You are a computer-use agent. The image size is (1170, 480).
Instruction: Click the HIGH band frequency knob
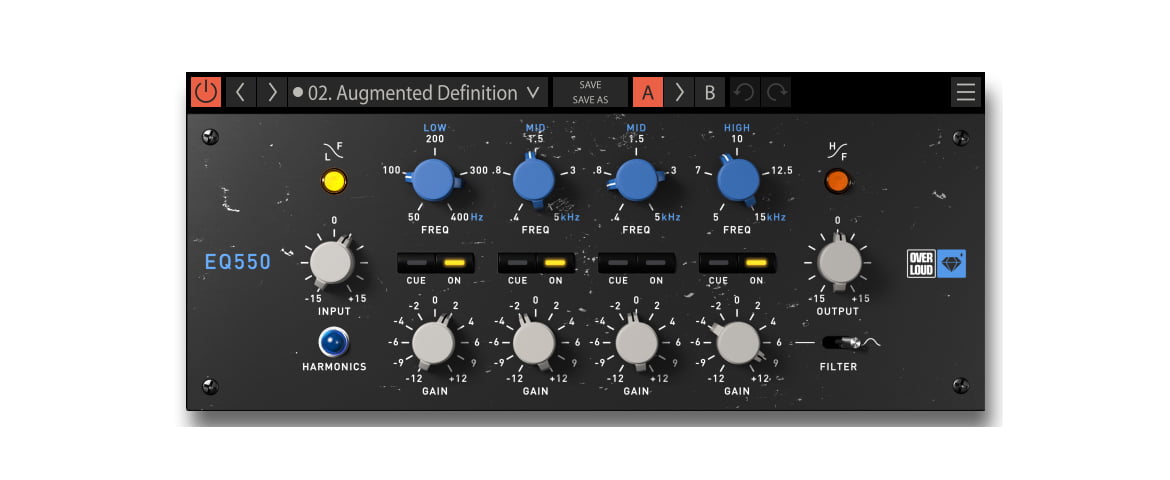point(738,180)
